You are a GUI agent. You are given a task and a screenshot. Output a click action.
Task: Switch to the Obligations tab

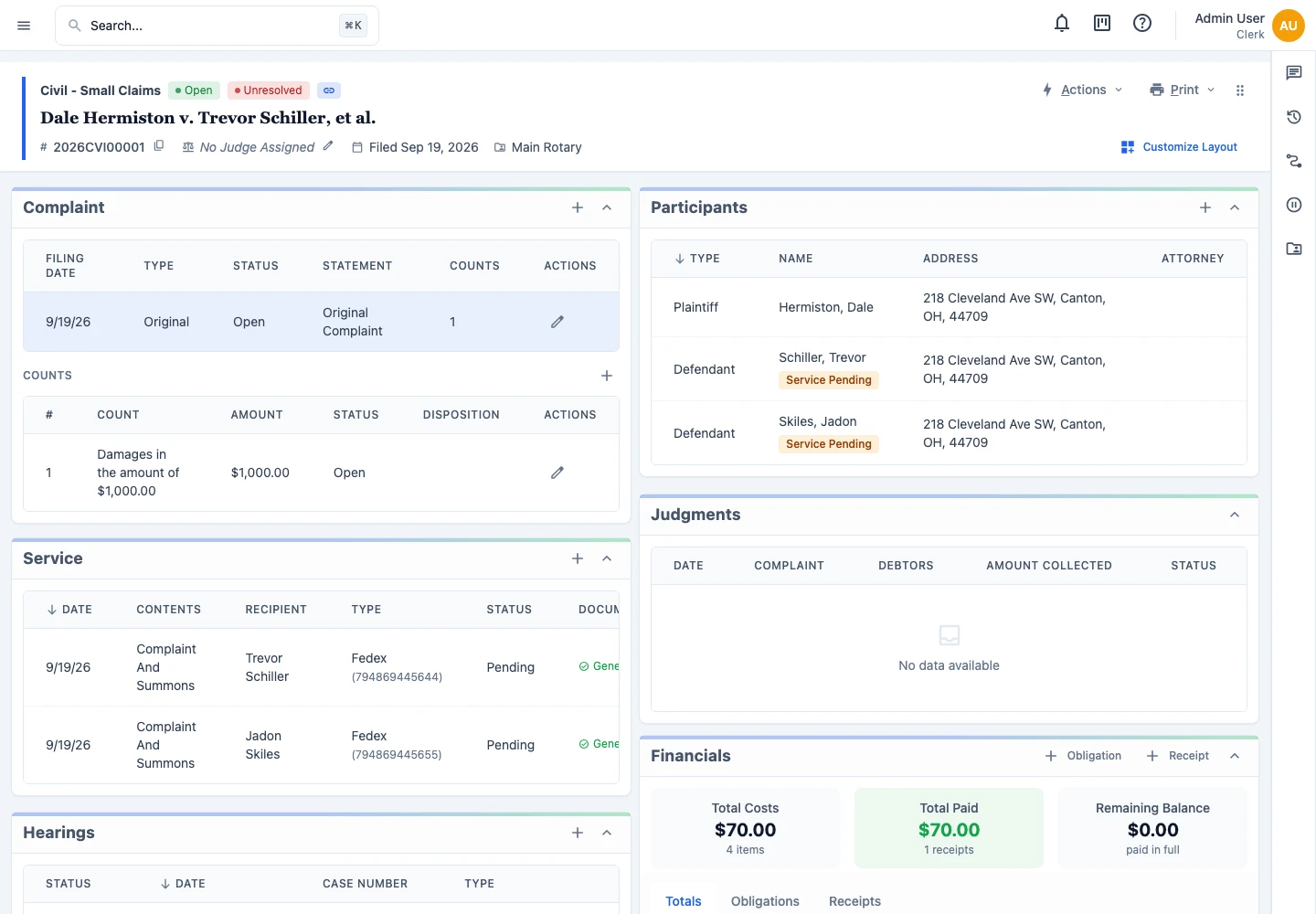point(765,901)
